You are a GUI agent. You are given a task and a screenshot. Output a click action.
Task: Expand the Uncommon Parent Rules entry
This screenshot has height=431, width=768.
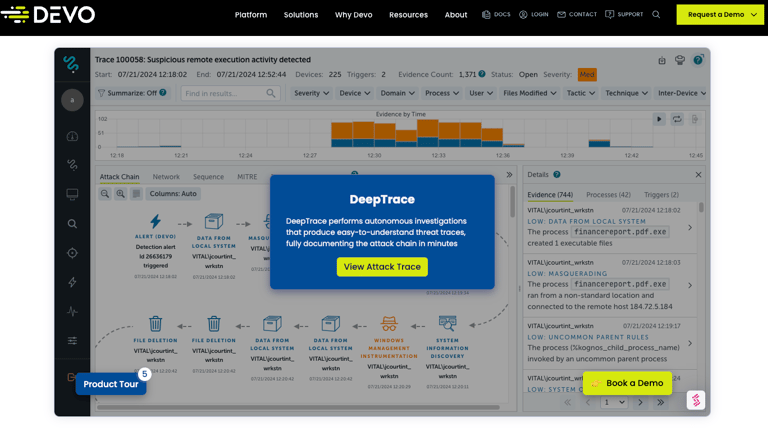coord(690,343)
